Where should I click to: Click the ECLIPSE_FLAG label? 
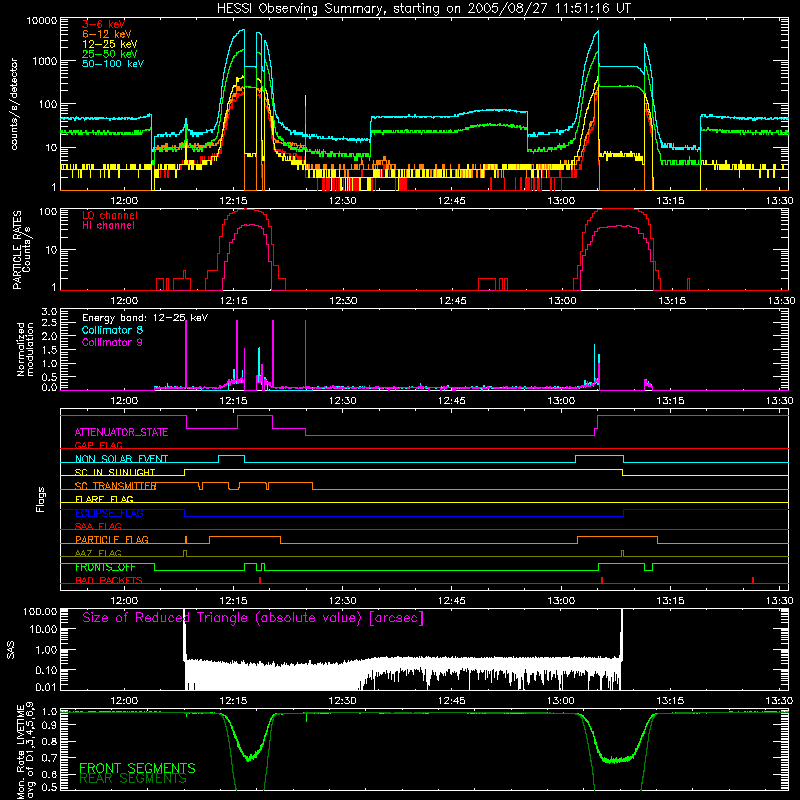[x=109, y=513]
